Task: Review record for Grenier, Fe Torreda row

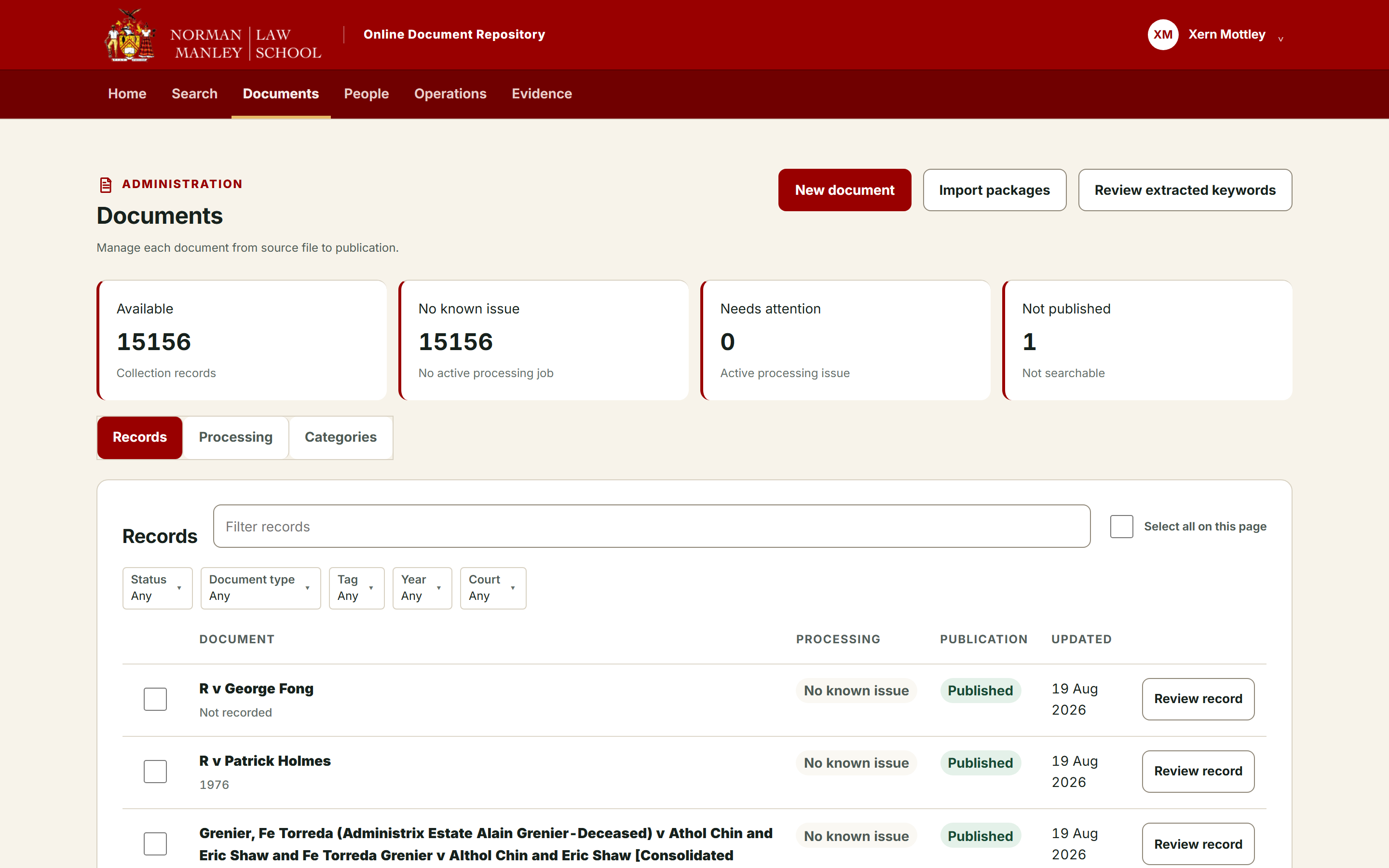Action: point(1198,844)
